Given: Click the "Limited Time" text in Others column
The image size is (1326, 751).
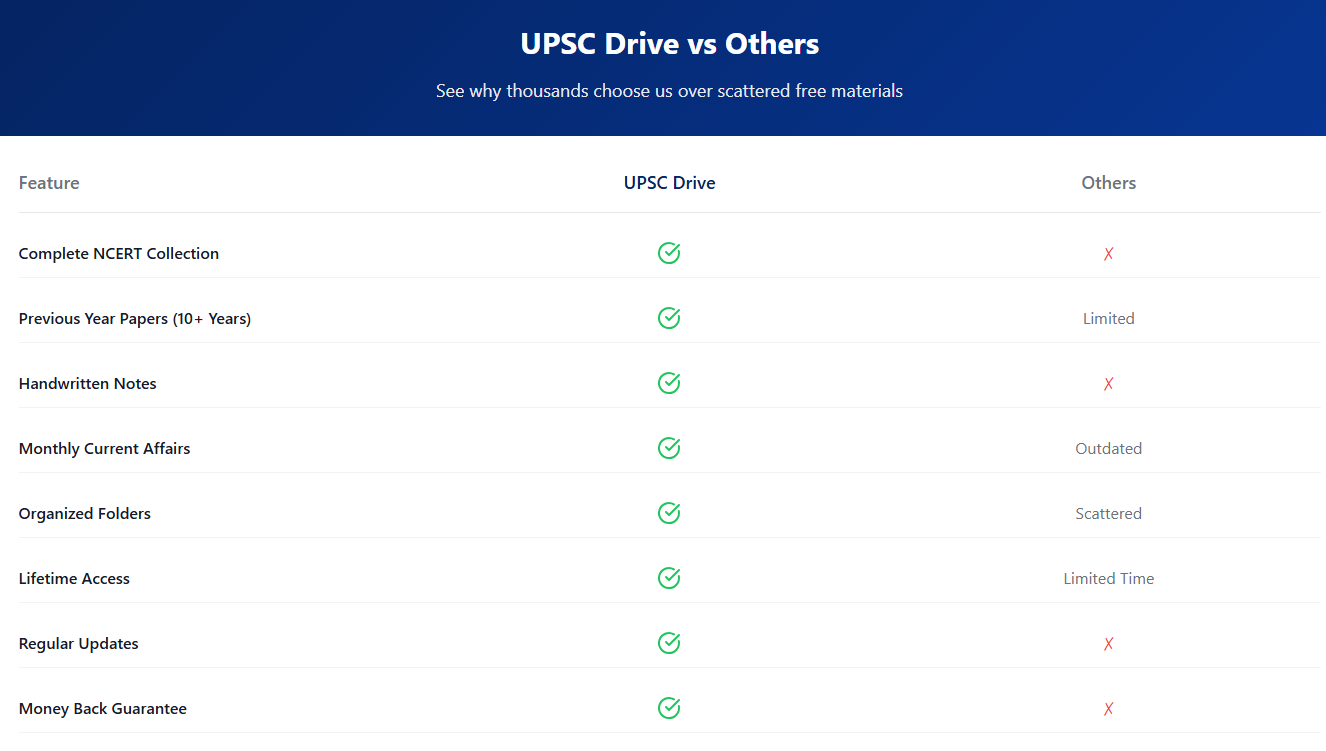Looking at the screenshot, I should pyautogui.click(x=1108, y=578).
